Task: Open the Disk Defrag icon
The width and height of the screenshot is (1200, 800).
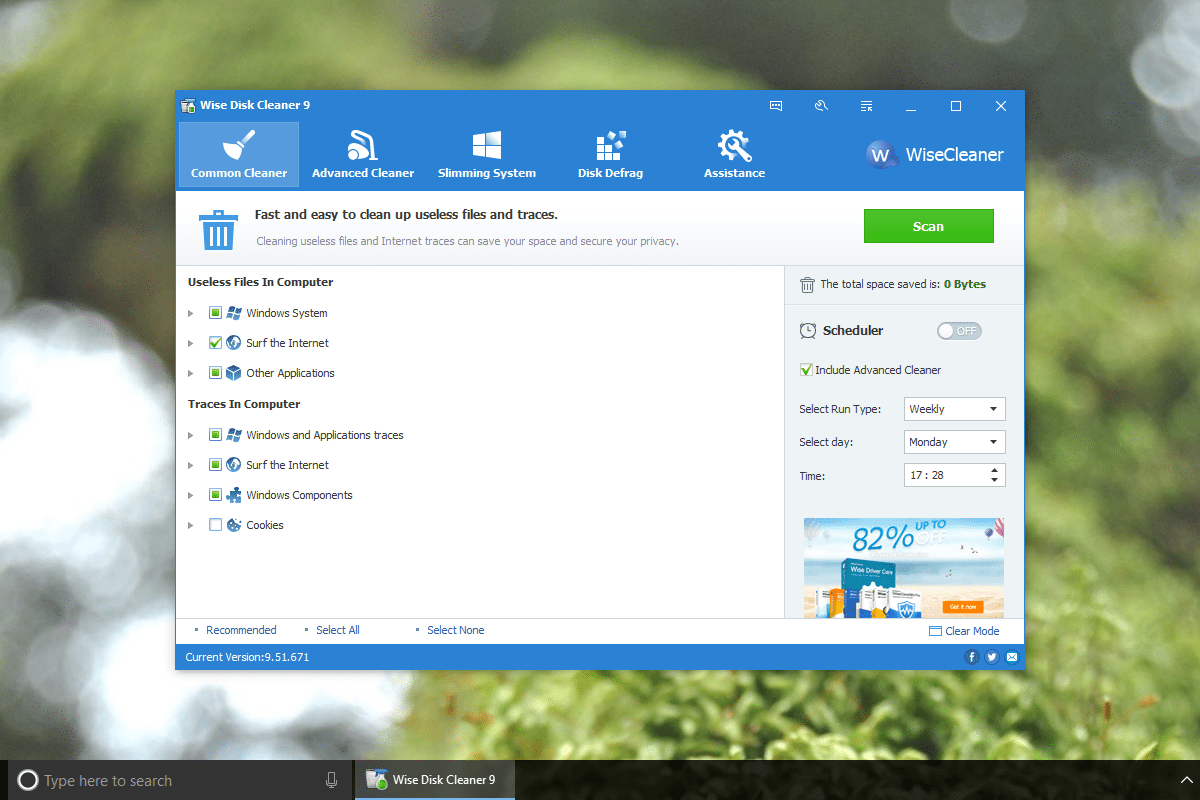Action: click(x=610, y=147)
